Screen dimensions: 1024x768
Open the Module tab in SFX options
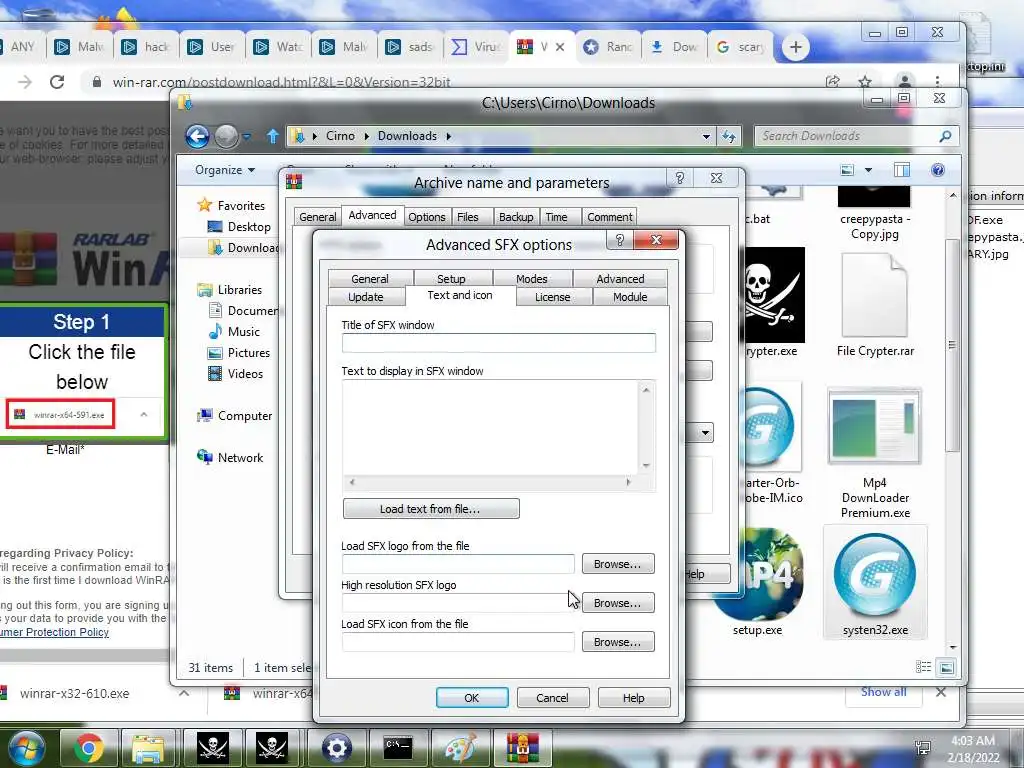[x=630, y=297]
